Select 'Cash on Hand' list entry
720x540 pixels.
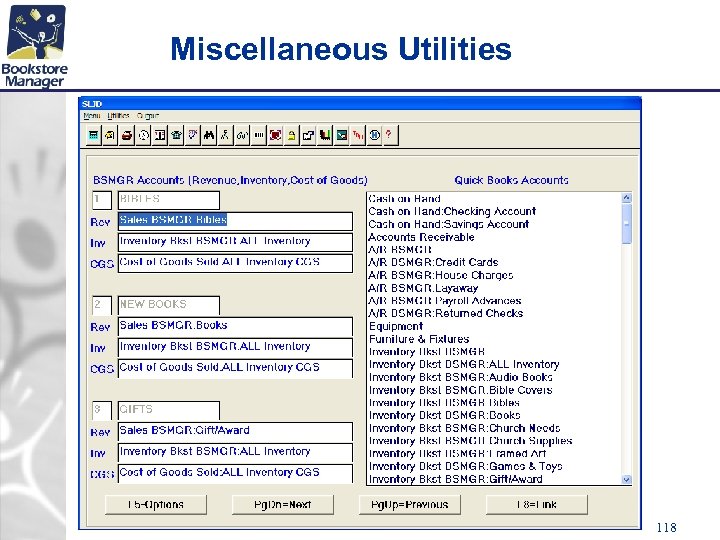405,199
